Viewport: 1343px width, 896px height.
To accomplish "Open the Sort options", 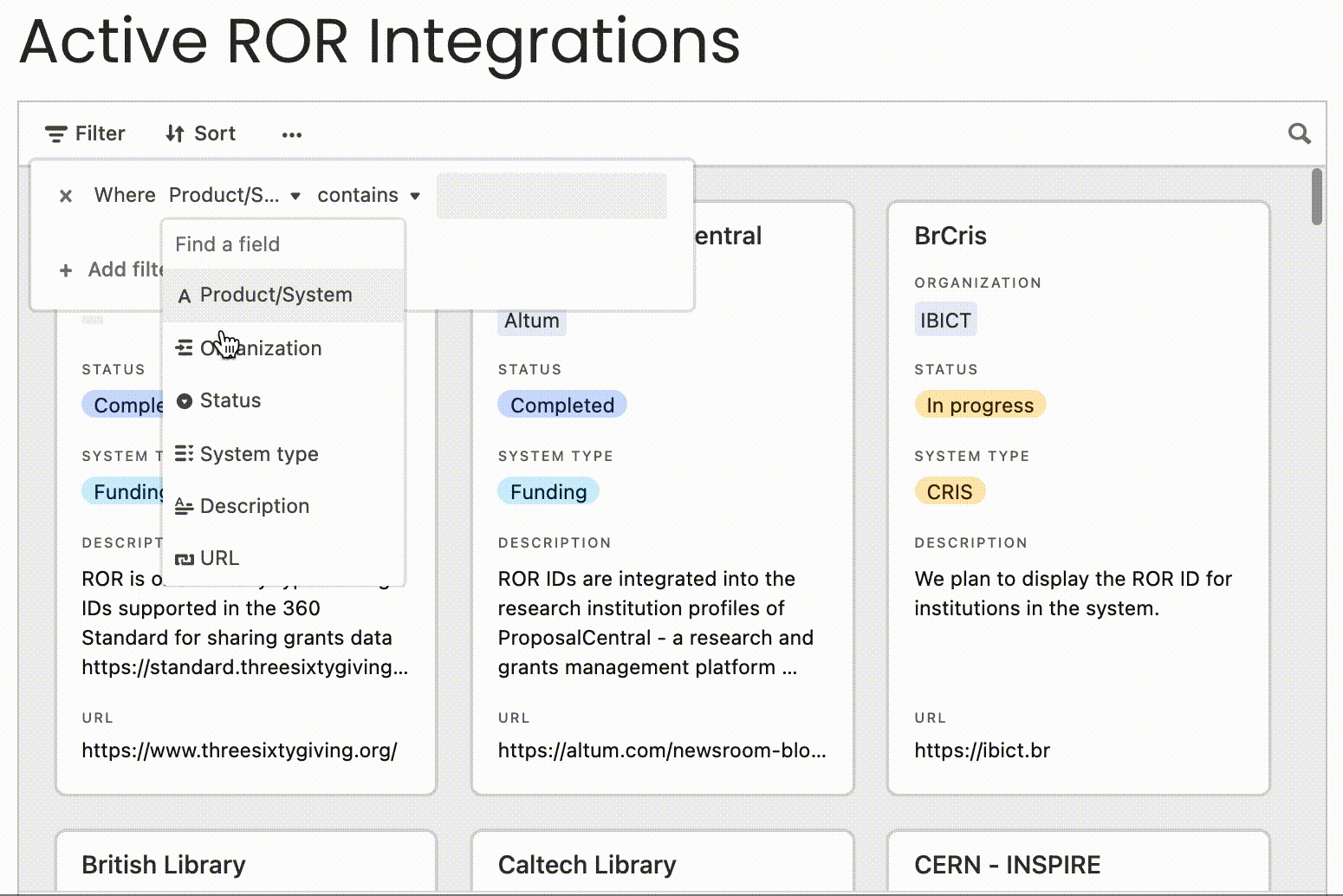I will click(200, 133).
